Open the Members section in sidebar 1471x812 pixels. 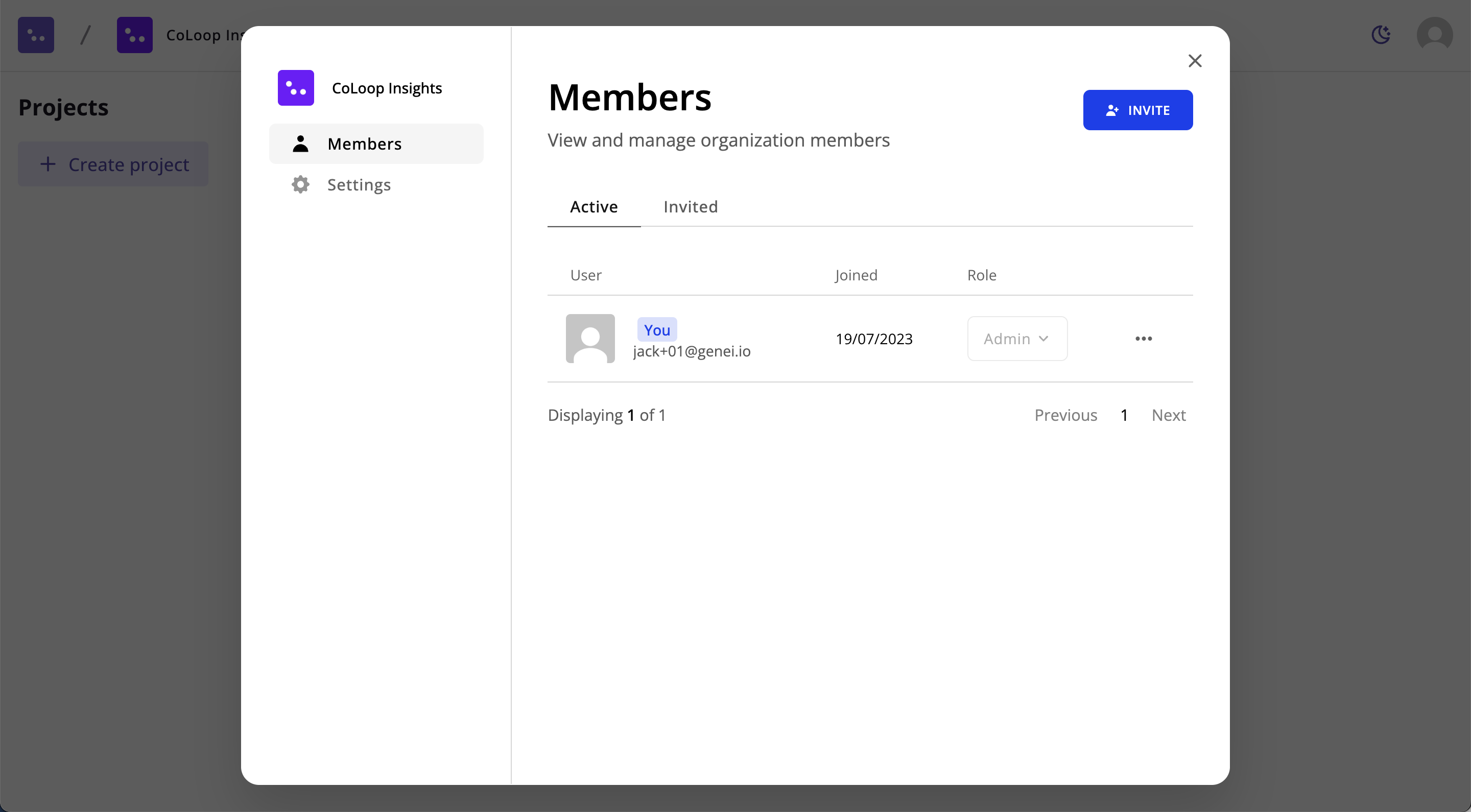pyautogui.click(x=376, y=144)
